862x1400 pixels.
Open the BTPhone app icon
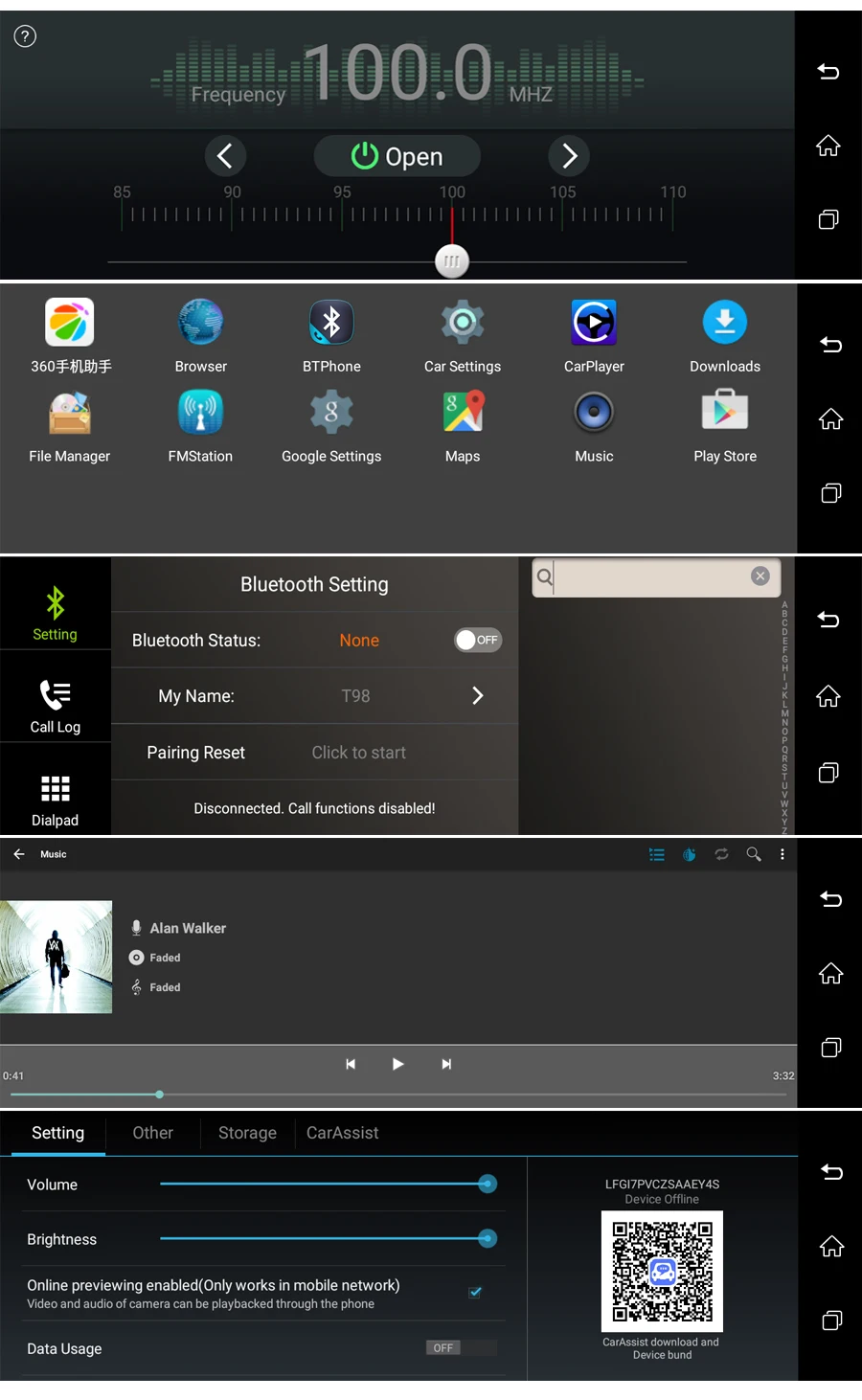point(331,323)
